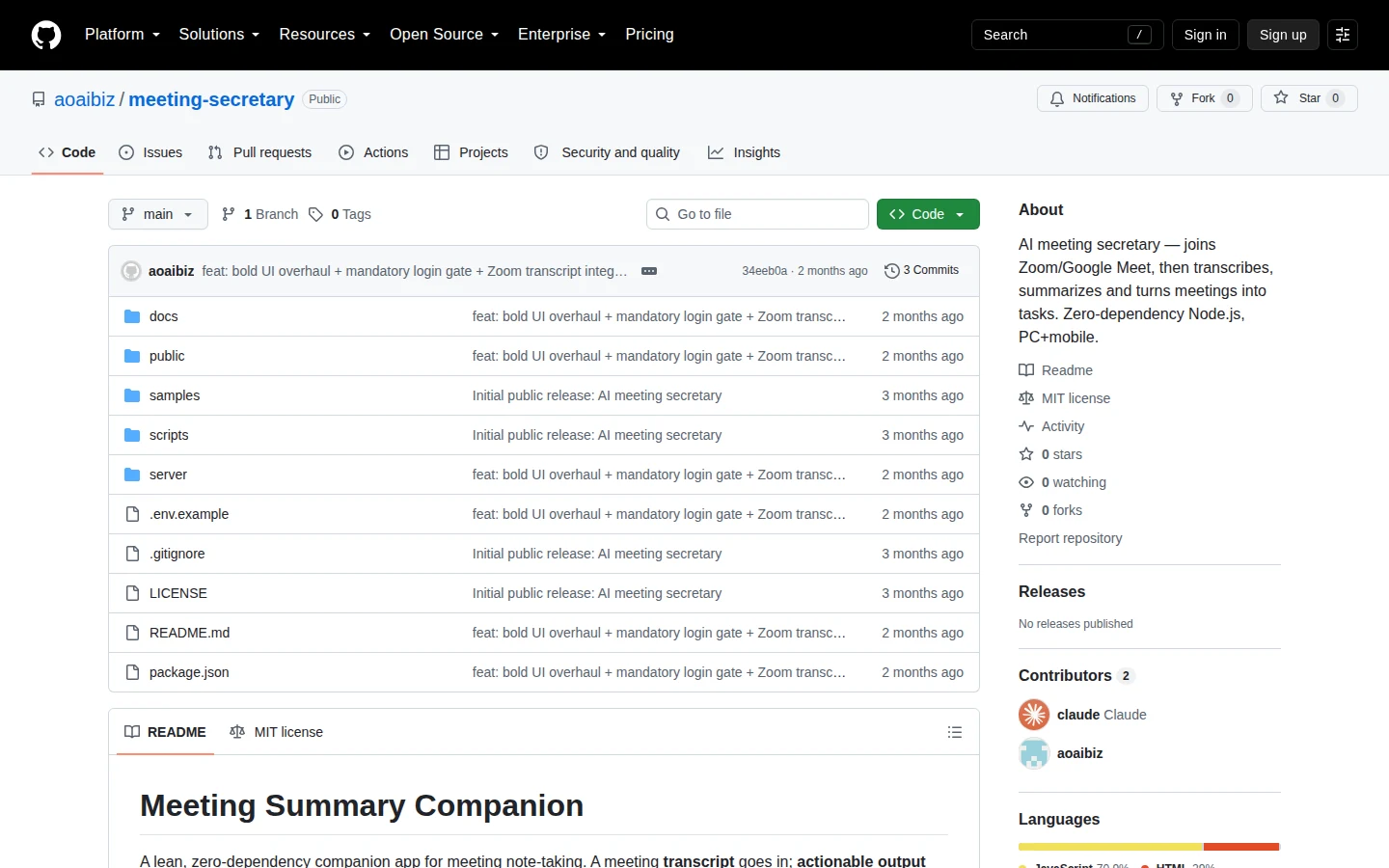The image size is (1389, 868).
Task: Click the star icon beside 0 stars
Action: pos(1026,454)
